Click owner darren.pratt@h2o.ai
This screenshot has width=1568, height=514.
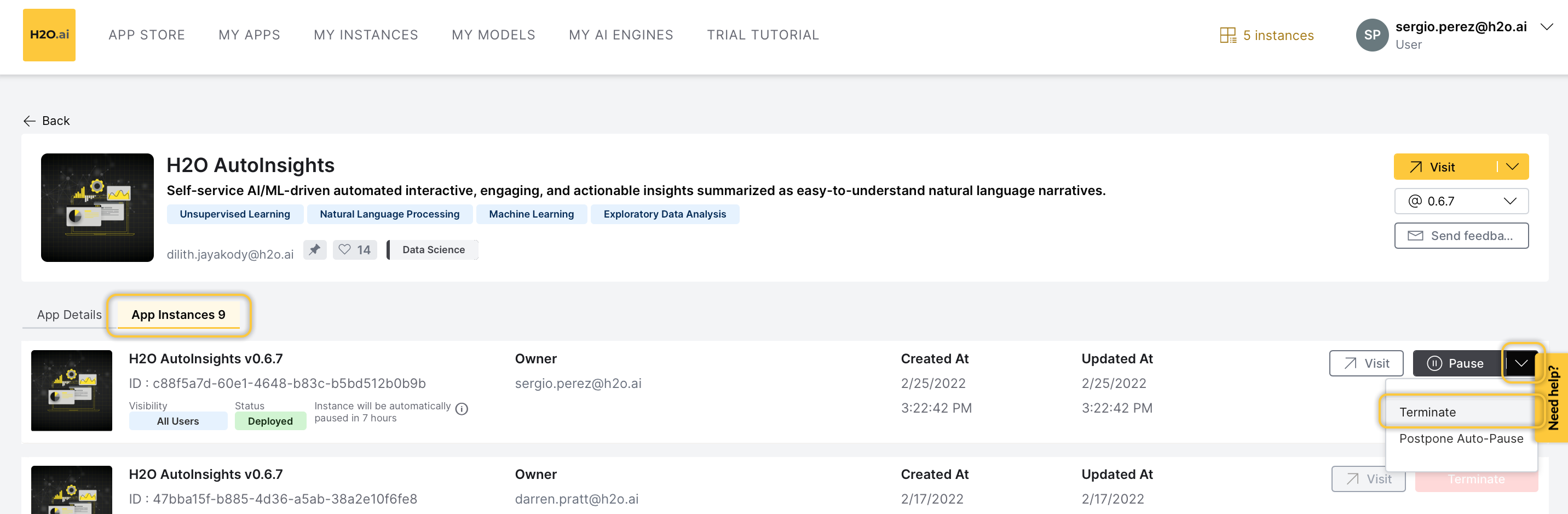pos(577,499)
